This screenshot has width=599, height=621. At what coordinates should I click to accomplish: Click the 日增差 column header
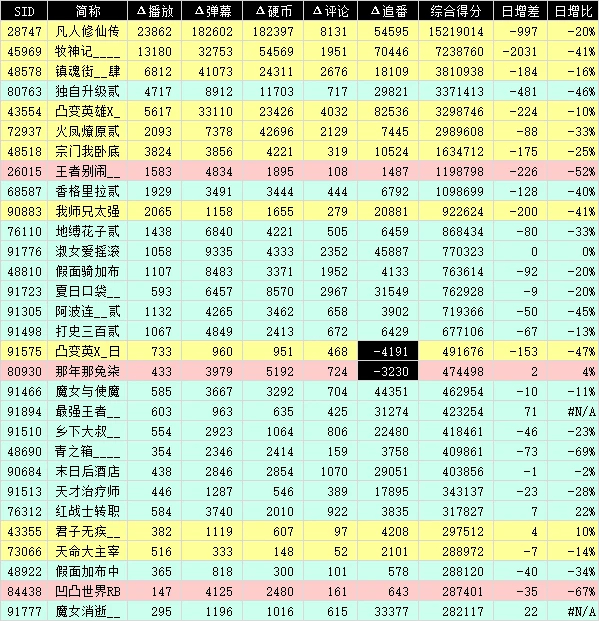[x=521, y=11]
